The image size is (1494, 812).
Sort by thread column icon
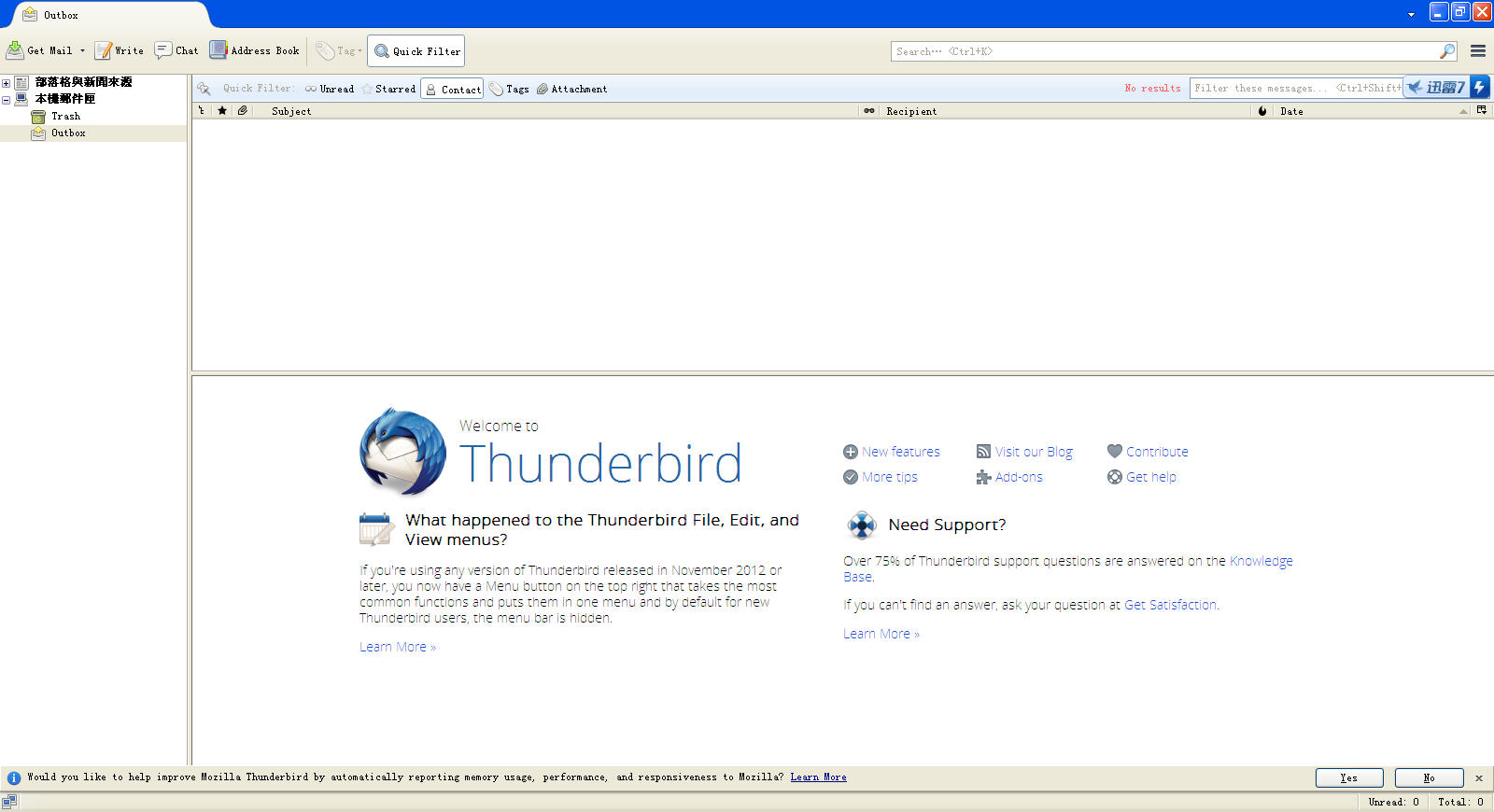point(202,110)
